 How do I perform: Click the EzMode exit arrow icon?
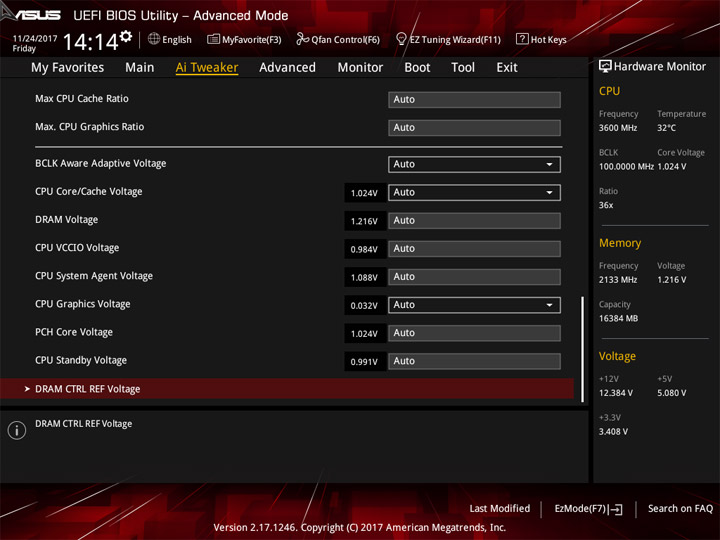point(615,509)
